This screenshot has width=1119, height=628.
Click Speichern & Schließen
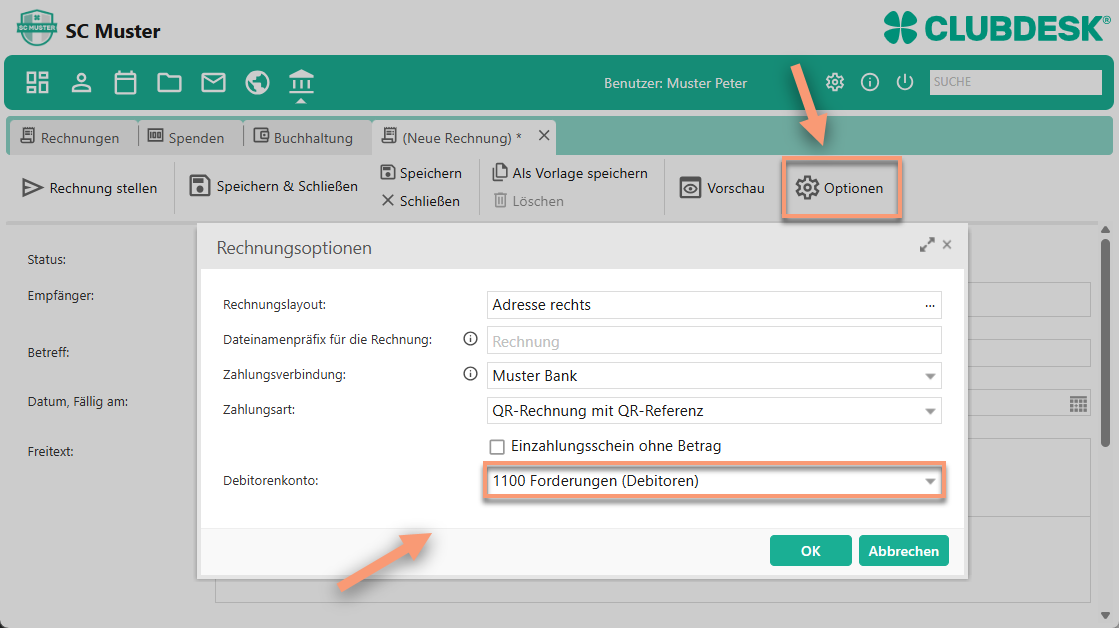(x=273, y=186)
